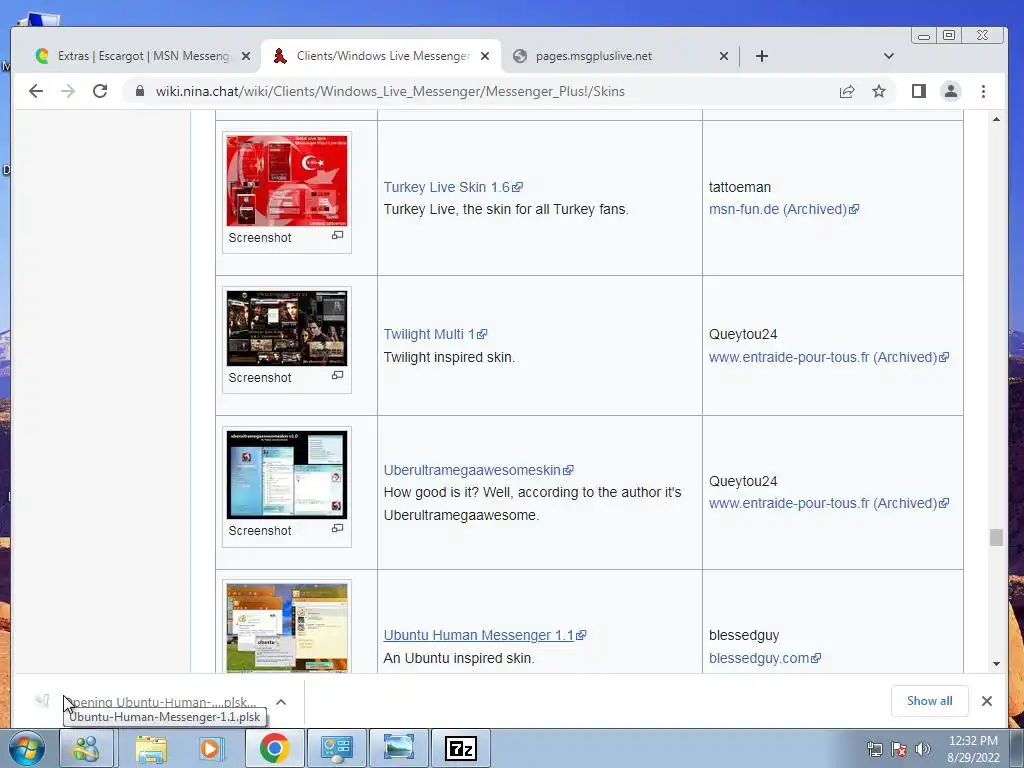Open Windows Live Messenger taskbar icon
This screenshot has width=1024, height=768.
pyautogui.click(x=86, y=748)
